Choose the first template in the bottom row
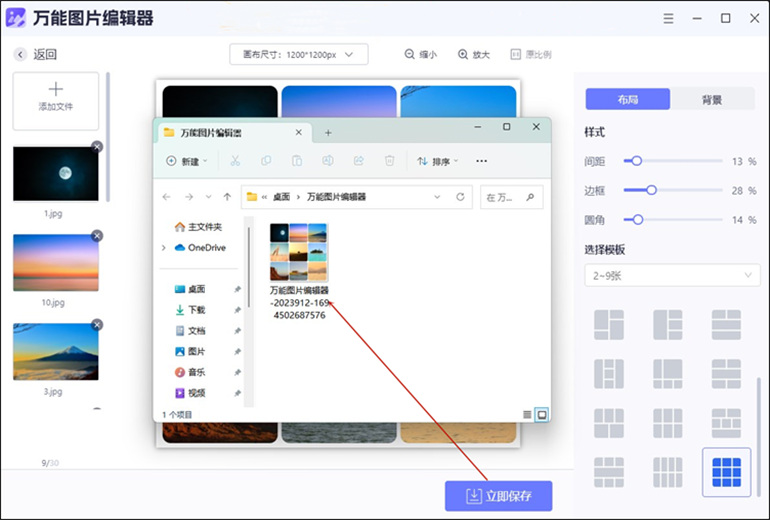This screenshot has width=770, height=520. (609, 472)
